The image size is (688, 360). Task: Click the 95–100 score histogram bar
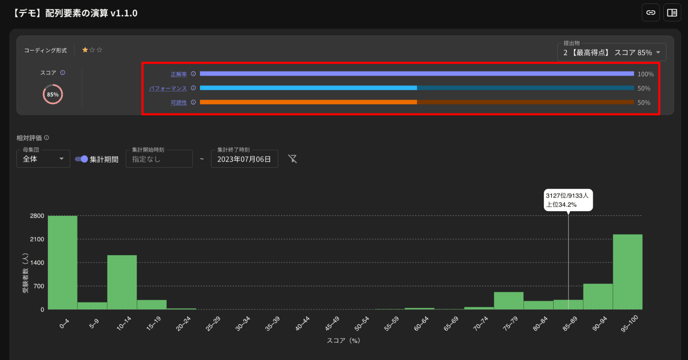[627, 272]
